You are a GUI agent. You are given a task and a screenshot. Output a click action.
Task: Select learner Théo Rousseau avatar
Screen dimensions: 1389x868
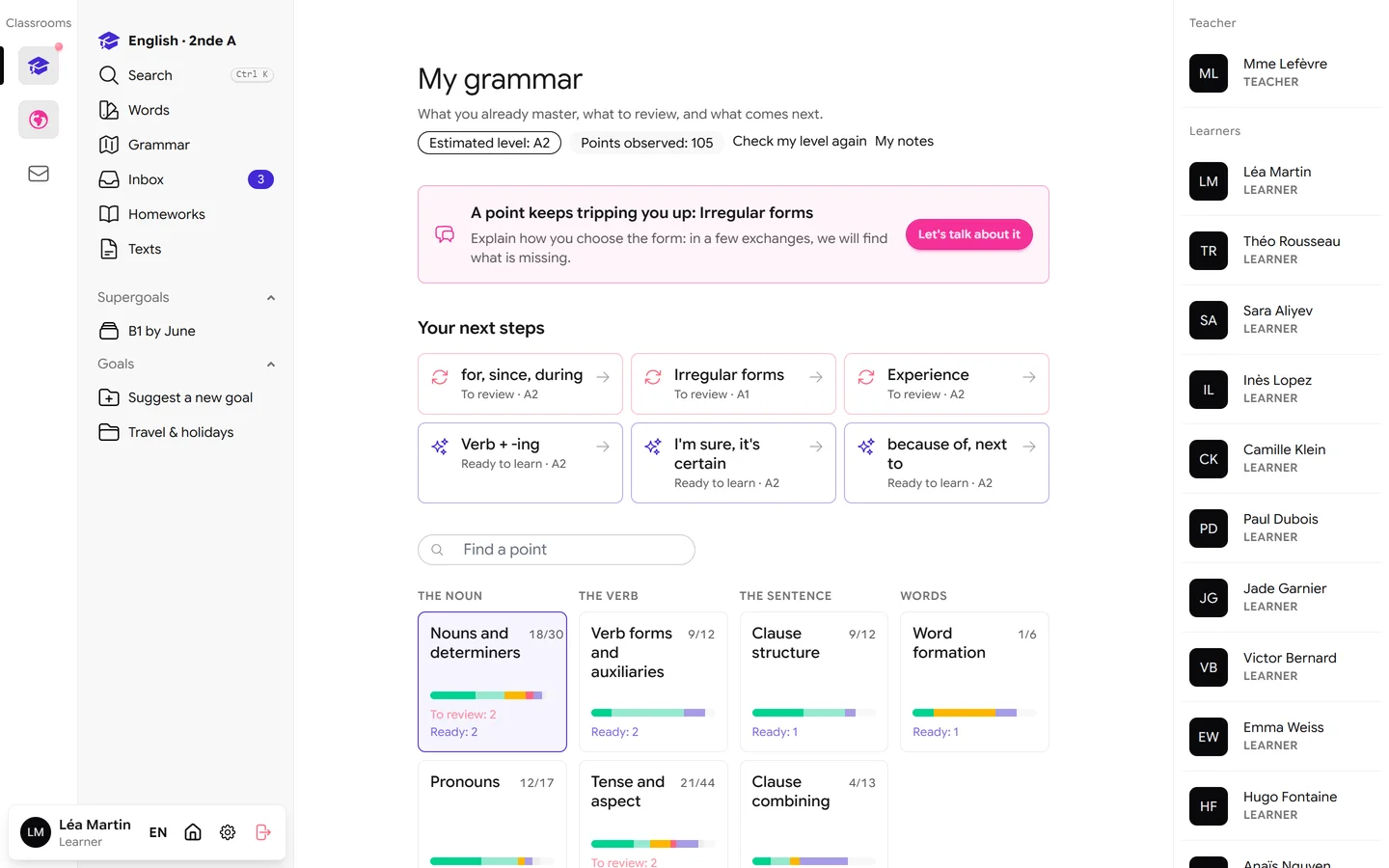click(x=1209, y=251)
